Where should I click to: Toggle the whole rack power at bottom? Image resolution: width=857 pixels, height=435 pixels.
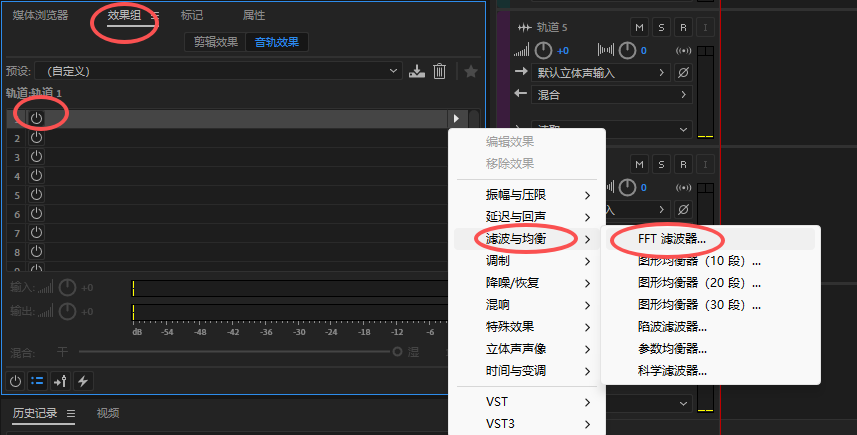tap(15, 381)
